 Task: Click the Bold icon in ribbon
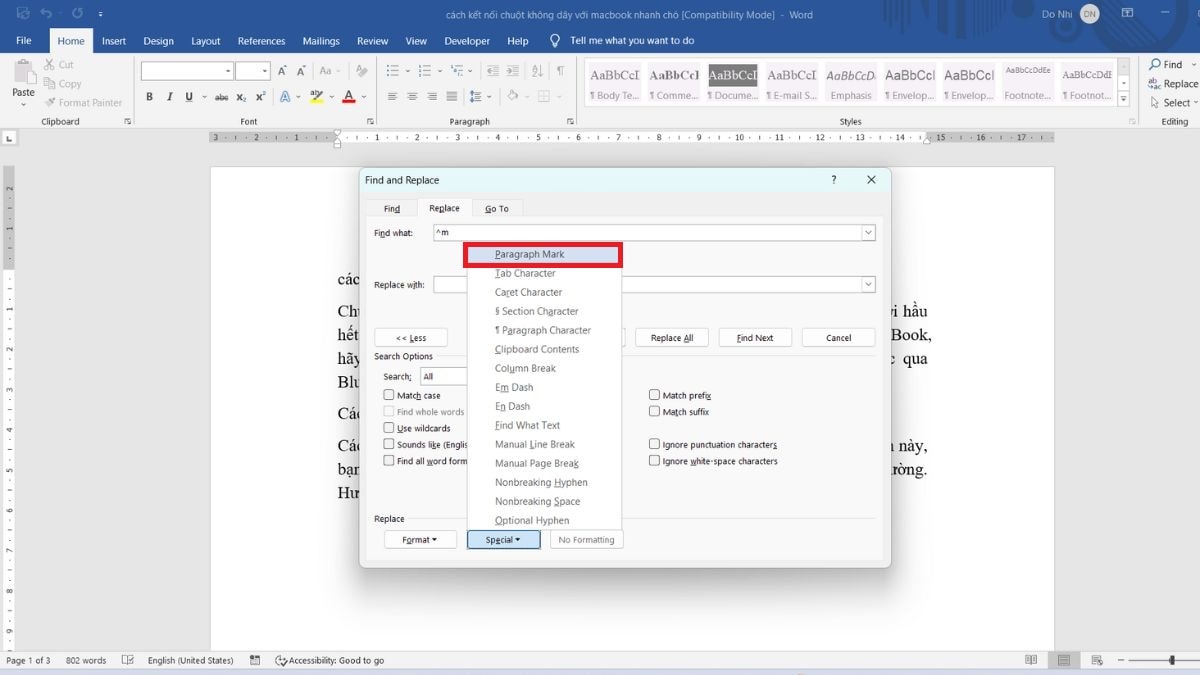[x=149, y=97]
